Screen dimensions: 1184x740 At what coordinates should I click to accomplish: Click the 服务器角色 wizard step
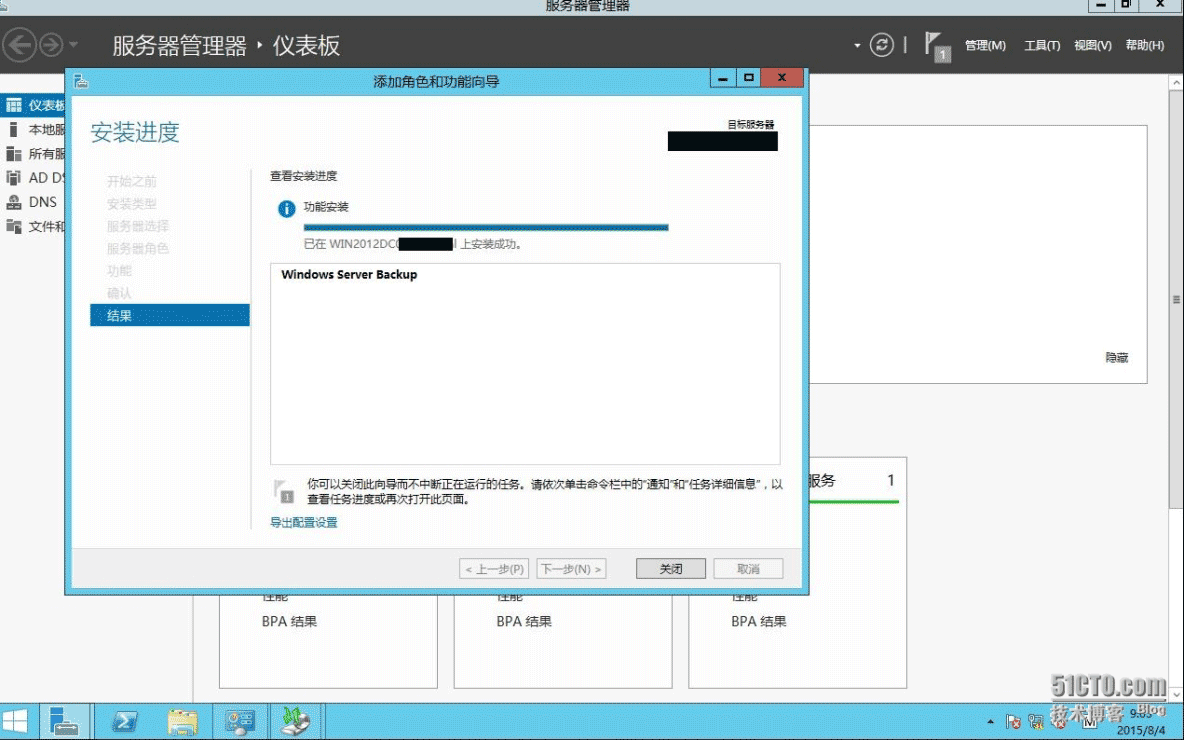pyautogui.click(x=137, y=248)
